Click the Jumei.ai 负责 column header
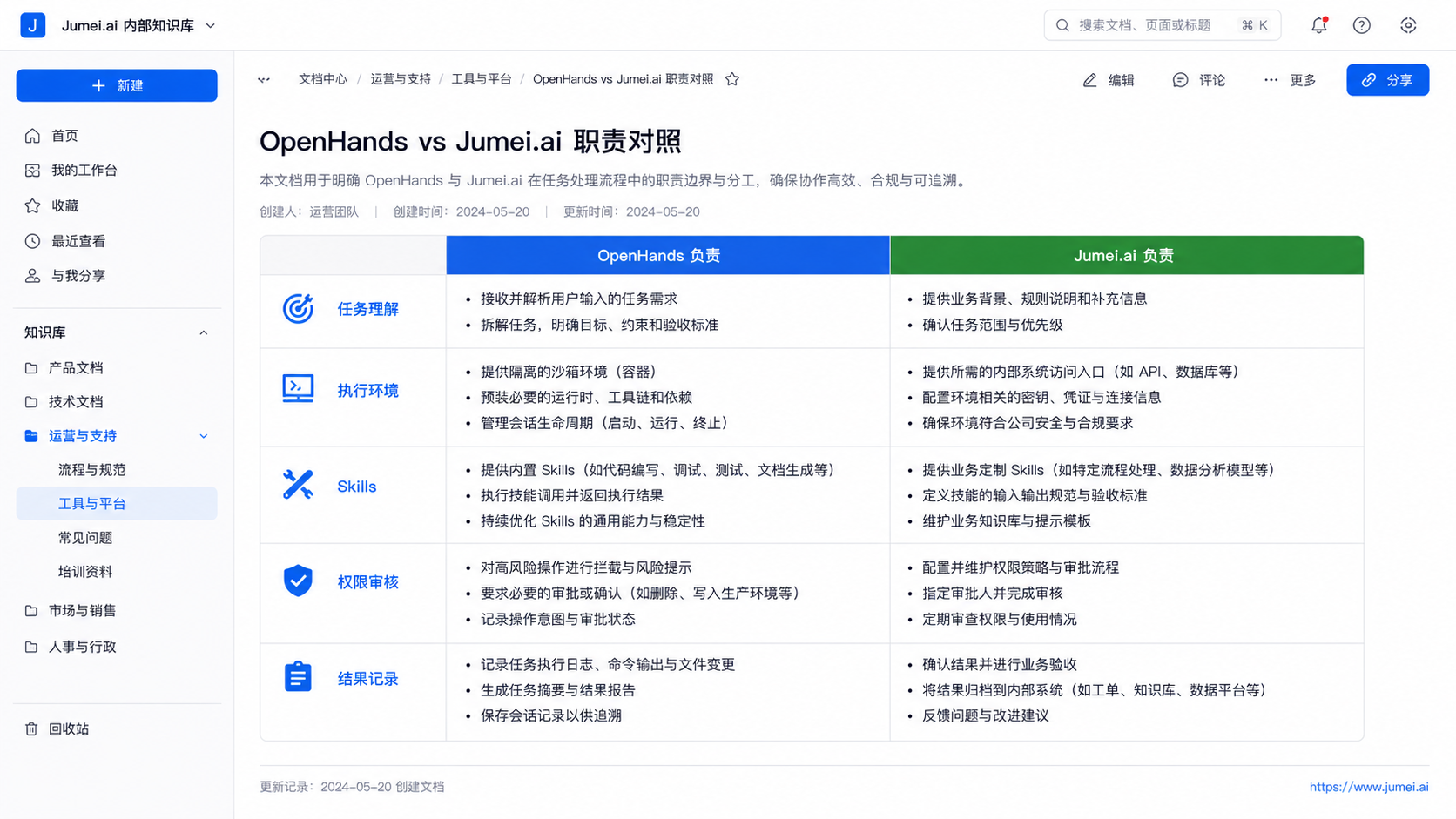 [1127, 255]
